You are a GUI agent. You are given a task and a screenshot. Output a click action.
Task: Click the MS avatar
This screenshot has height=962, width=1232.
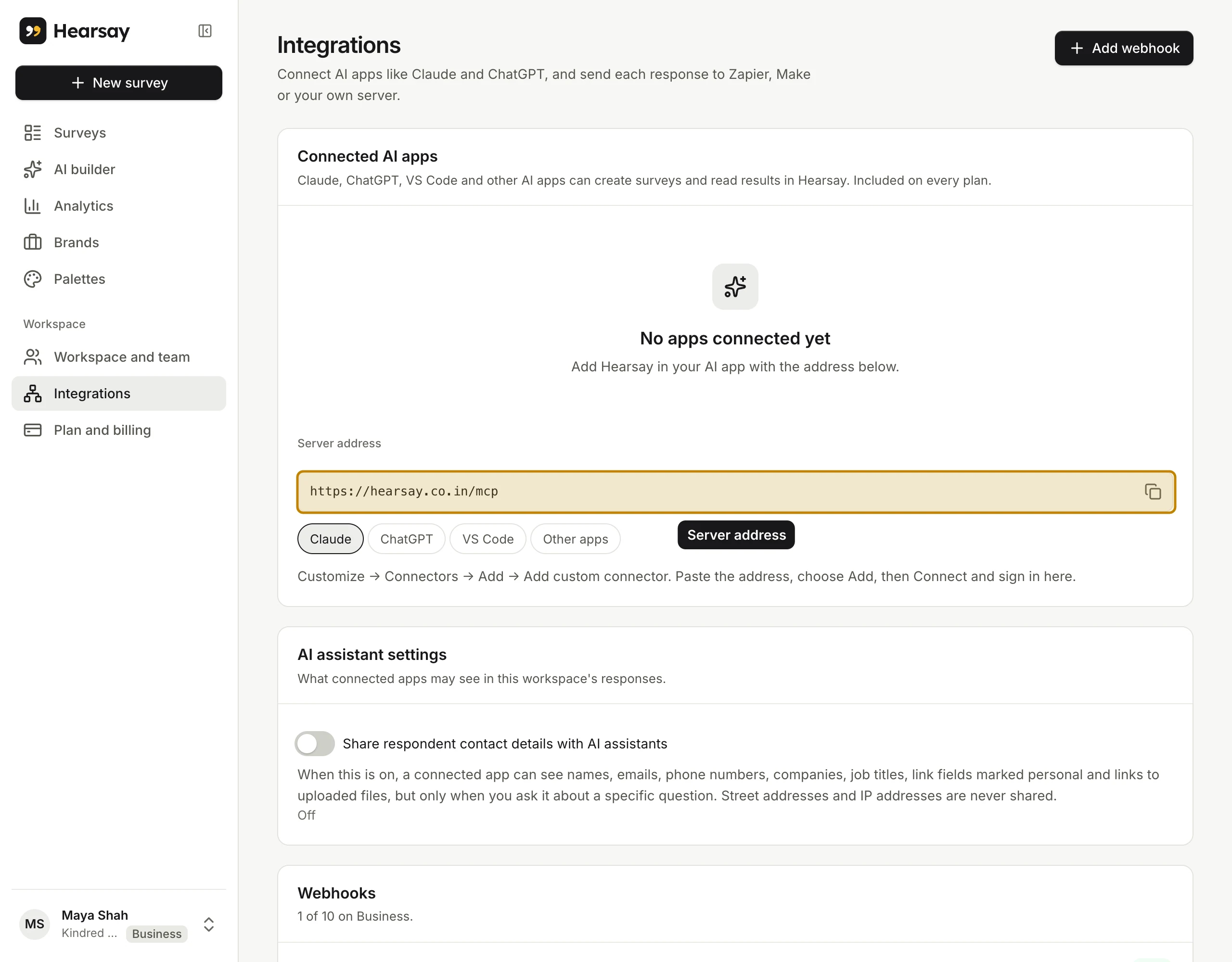tap(35, 924)
